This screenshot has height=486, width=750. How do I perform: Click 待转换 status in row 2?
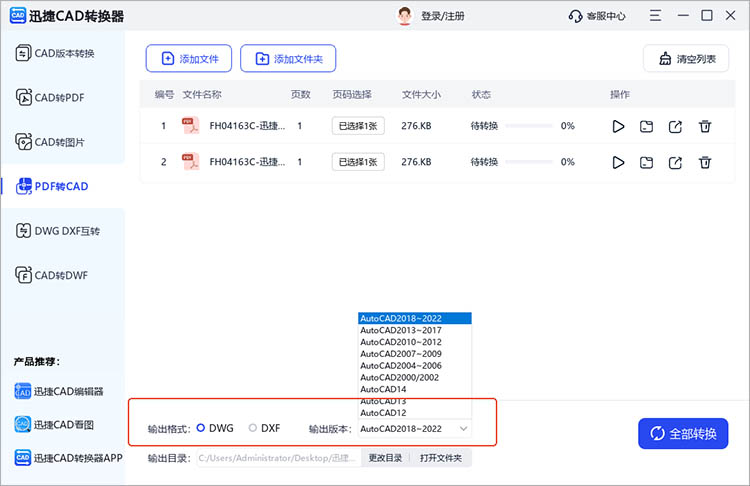(484, 162)
